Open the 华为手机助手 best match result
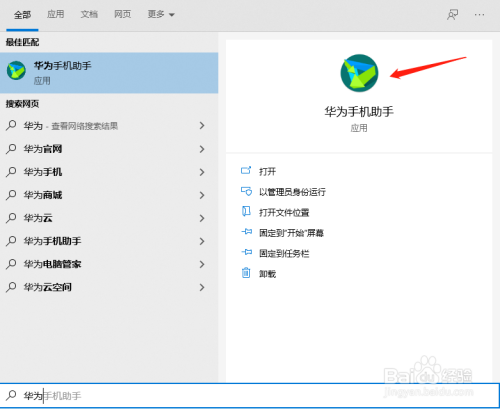Viewport: 500px width, 409px height. [109, 73]
